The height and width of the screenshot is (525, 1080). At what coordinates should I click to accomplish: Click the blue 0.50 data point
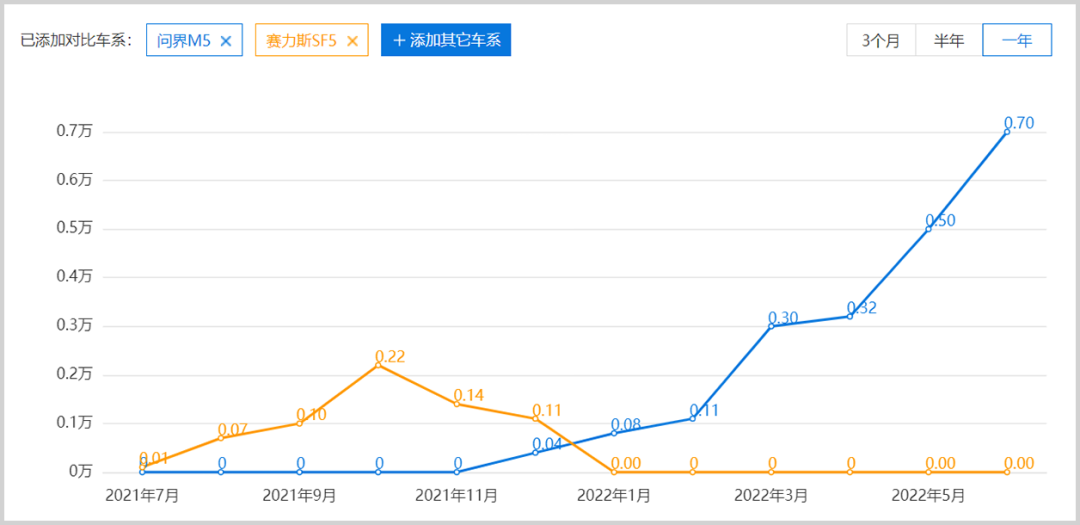pos(928,228)
